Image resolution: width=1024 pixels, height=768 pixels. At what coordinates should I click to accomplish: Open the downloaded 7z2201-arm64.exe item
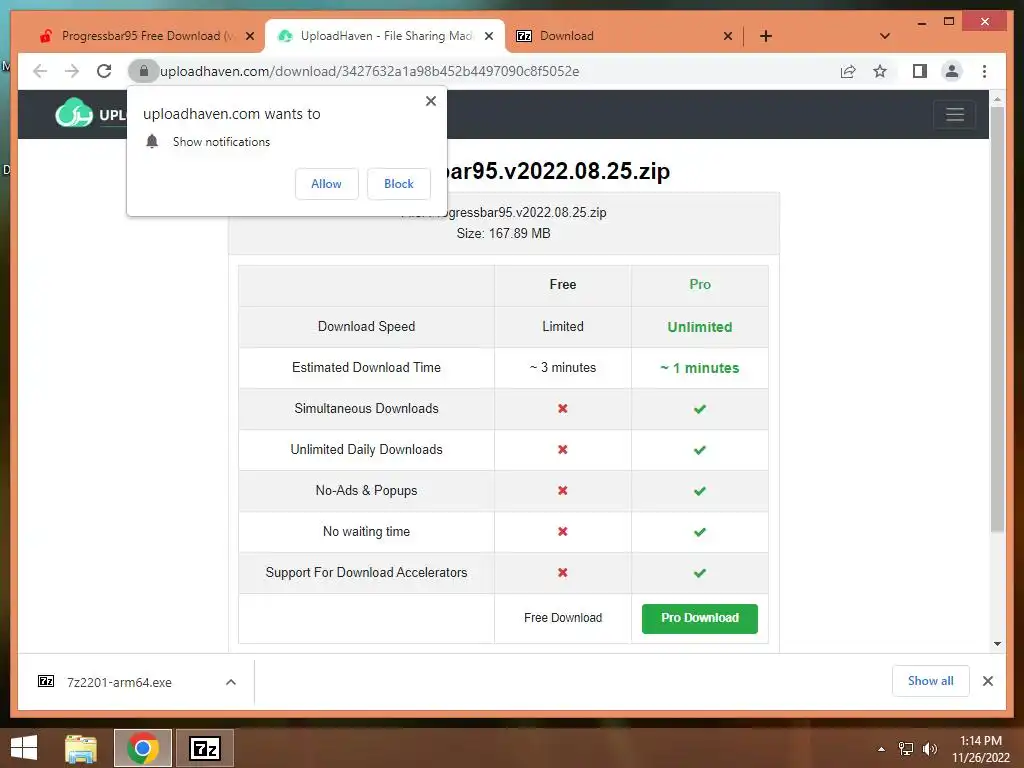point(119,682)
